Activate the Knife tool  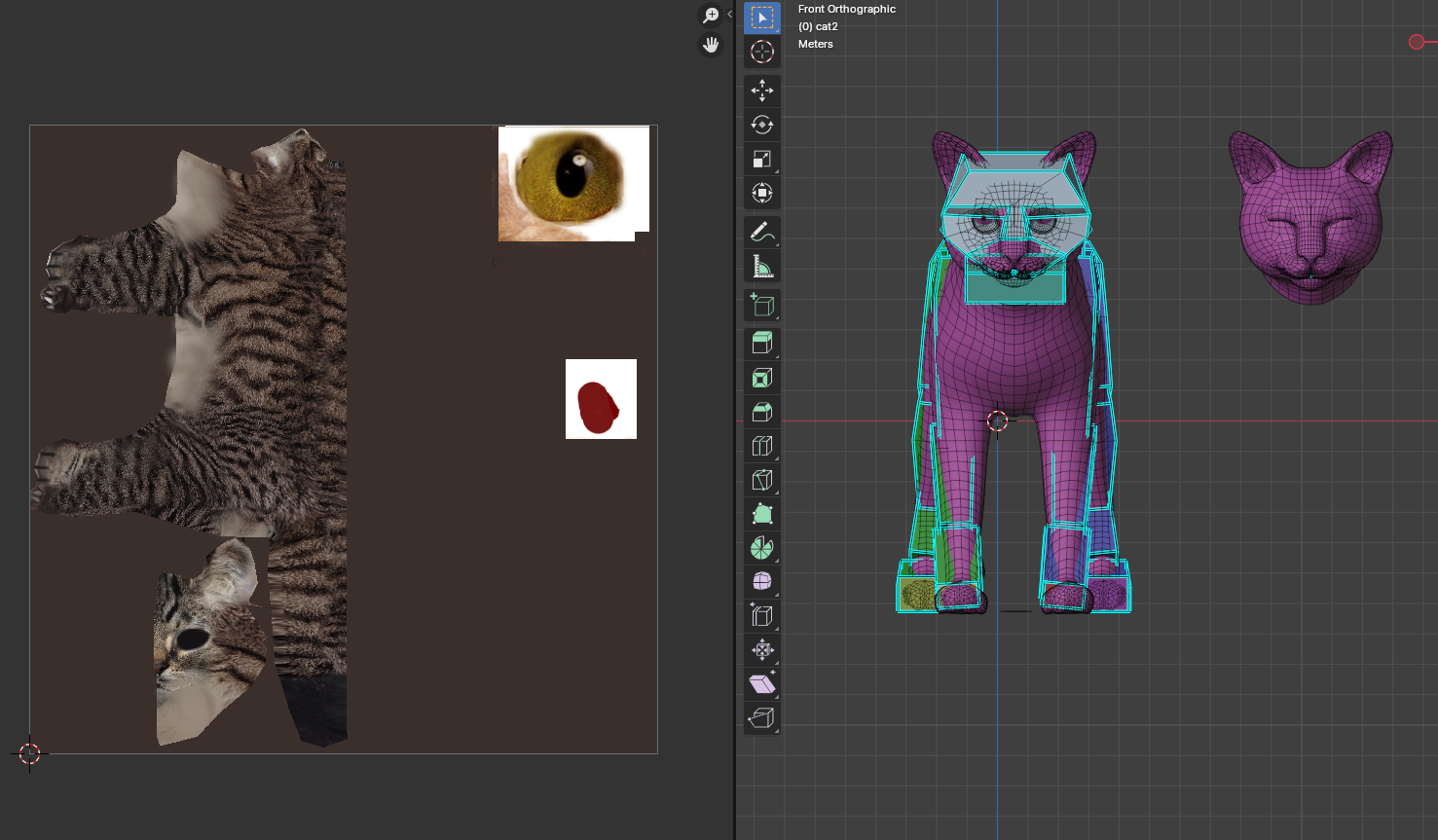(762, 480)
